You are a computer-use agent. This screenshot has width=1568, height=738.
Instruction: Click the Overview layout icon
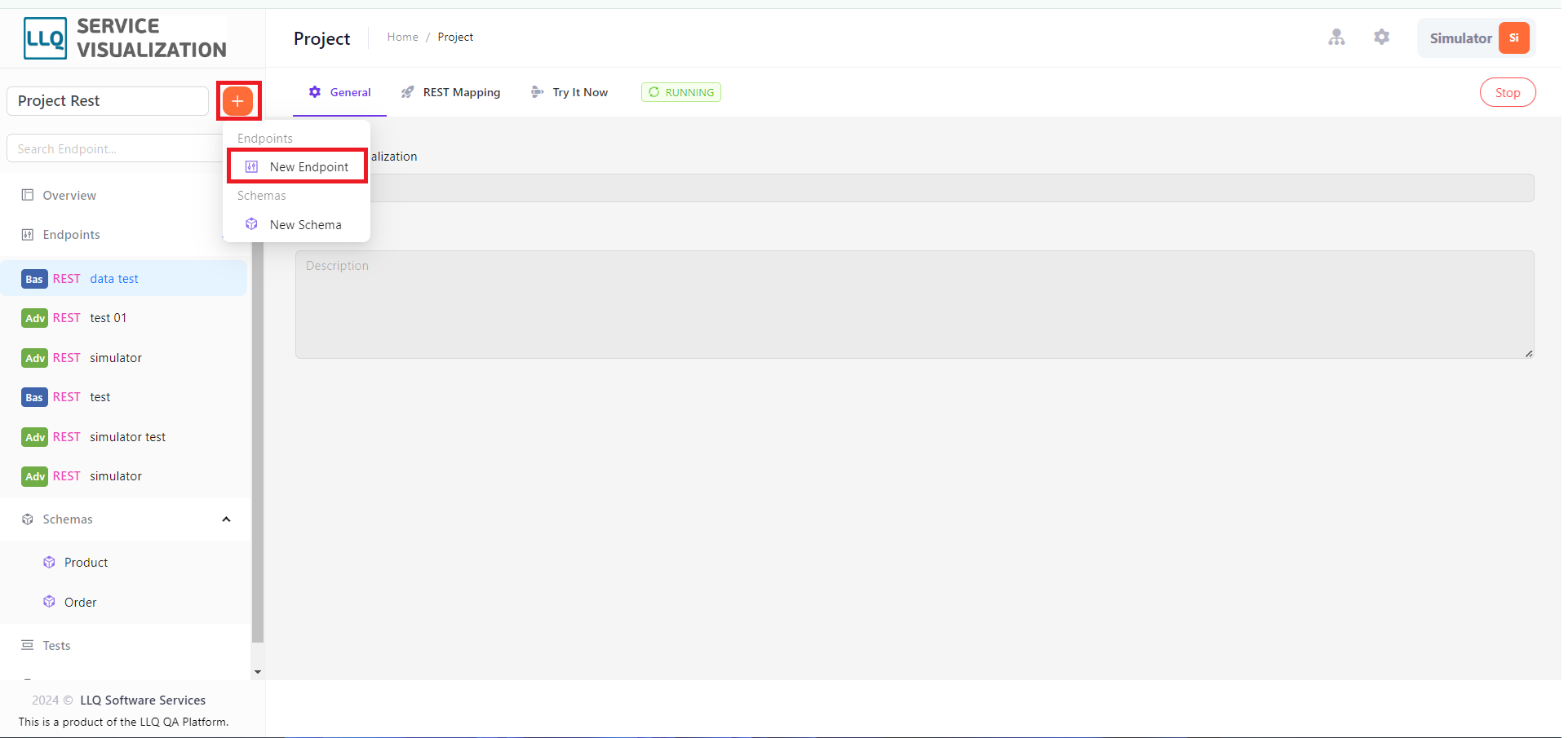pyautogui.click(x=28, y=195)
